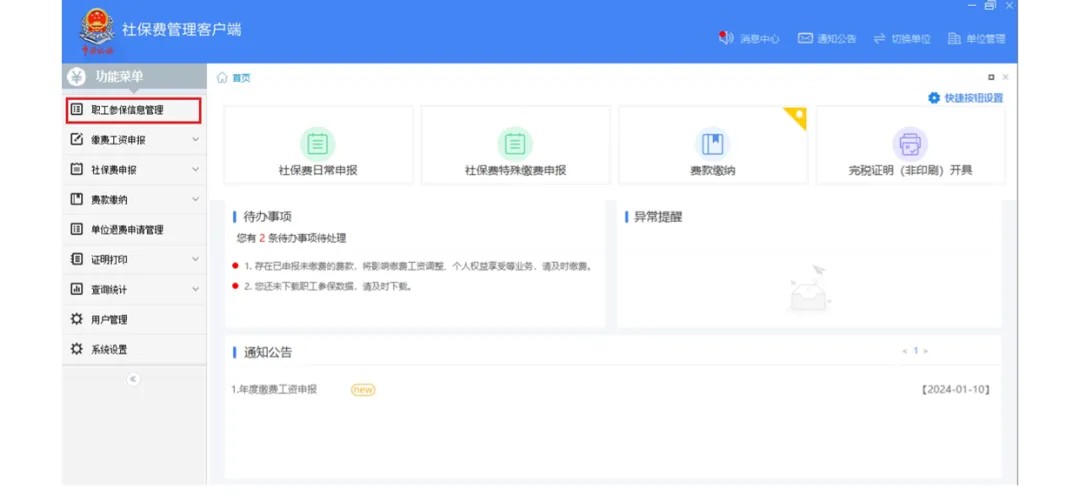Click the 费款缴纳 book icon

pyautogui.click(x=712, y=143)
